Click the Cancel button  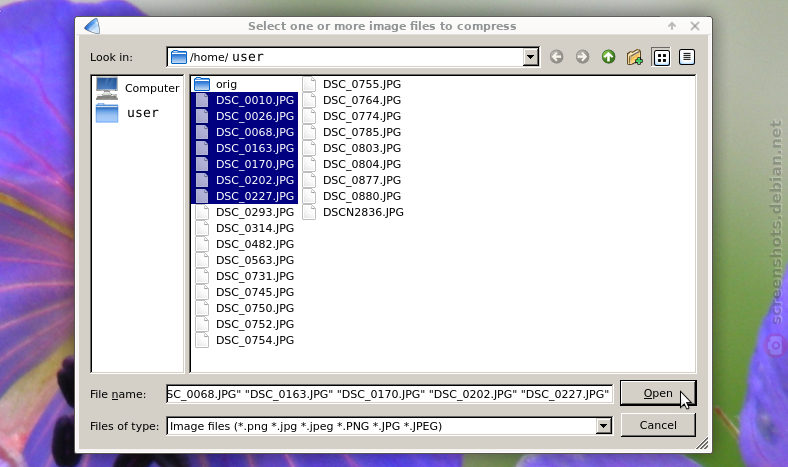tap(658, 425)
